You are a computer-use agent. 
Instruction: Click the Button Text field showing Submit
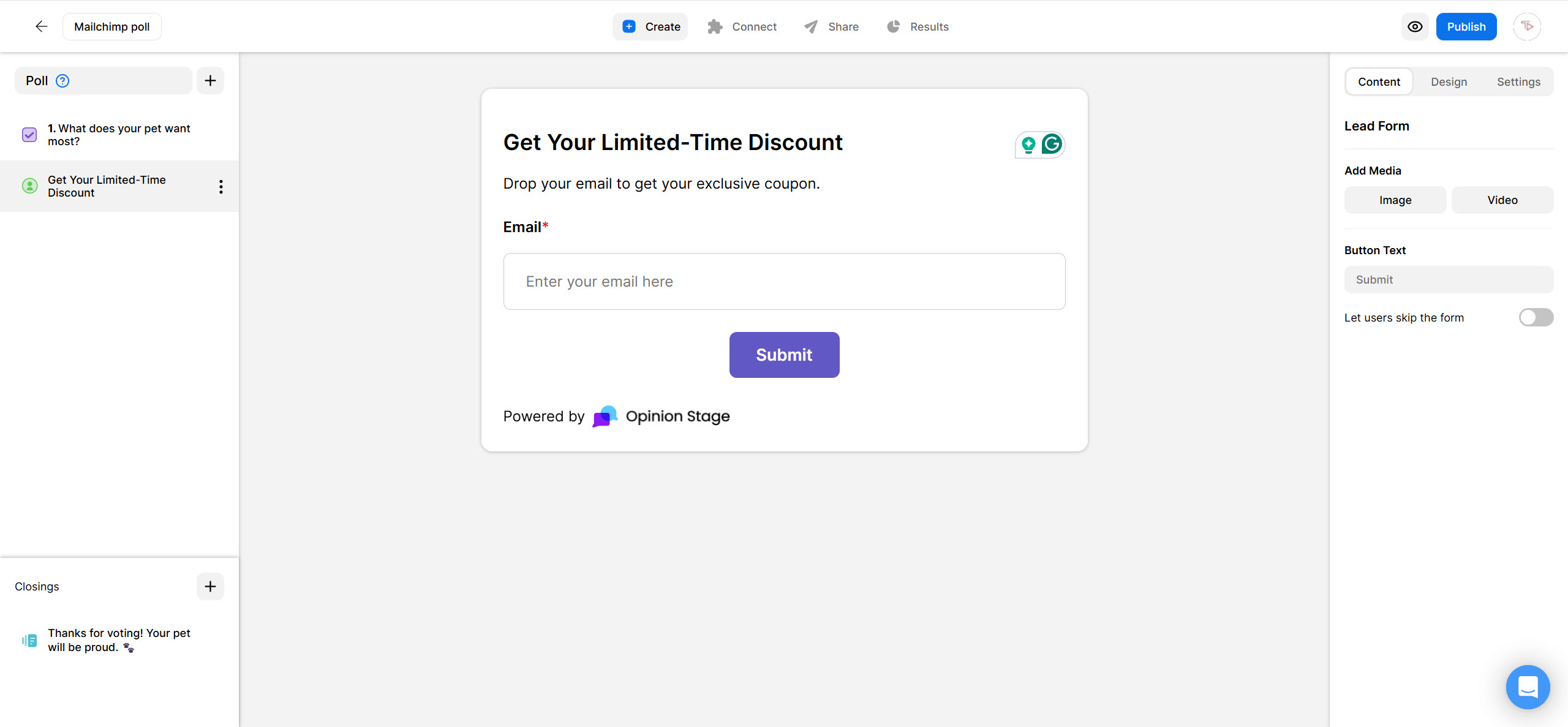click(1448, 279)
